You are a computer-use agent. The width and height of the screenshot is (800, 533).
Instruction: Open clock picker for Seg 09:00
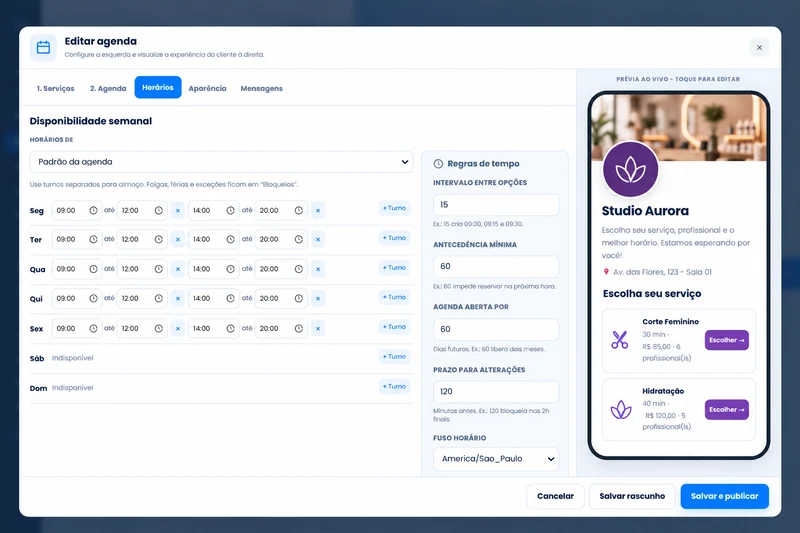point(93,210)
